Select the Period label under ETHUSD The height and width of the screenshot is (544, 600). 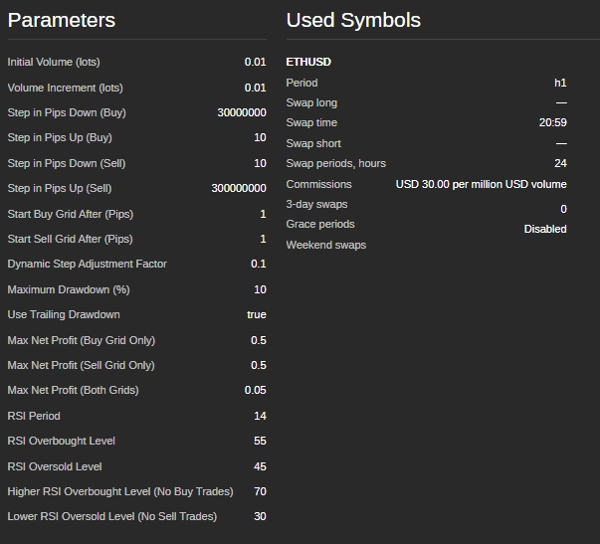(302, 83)
